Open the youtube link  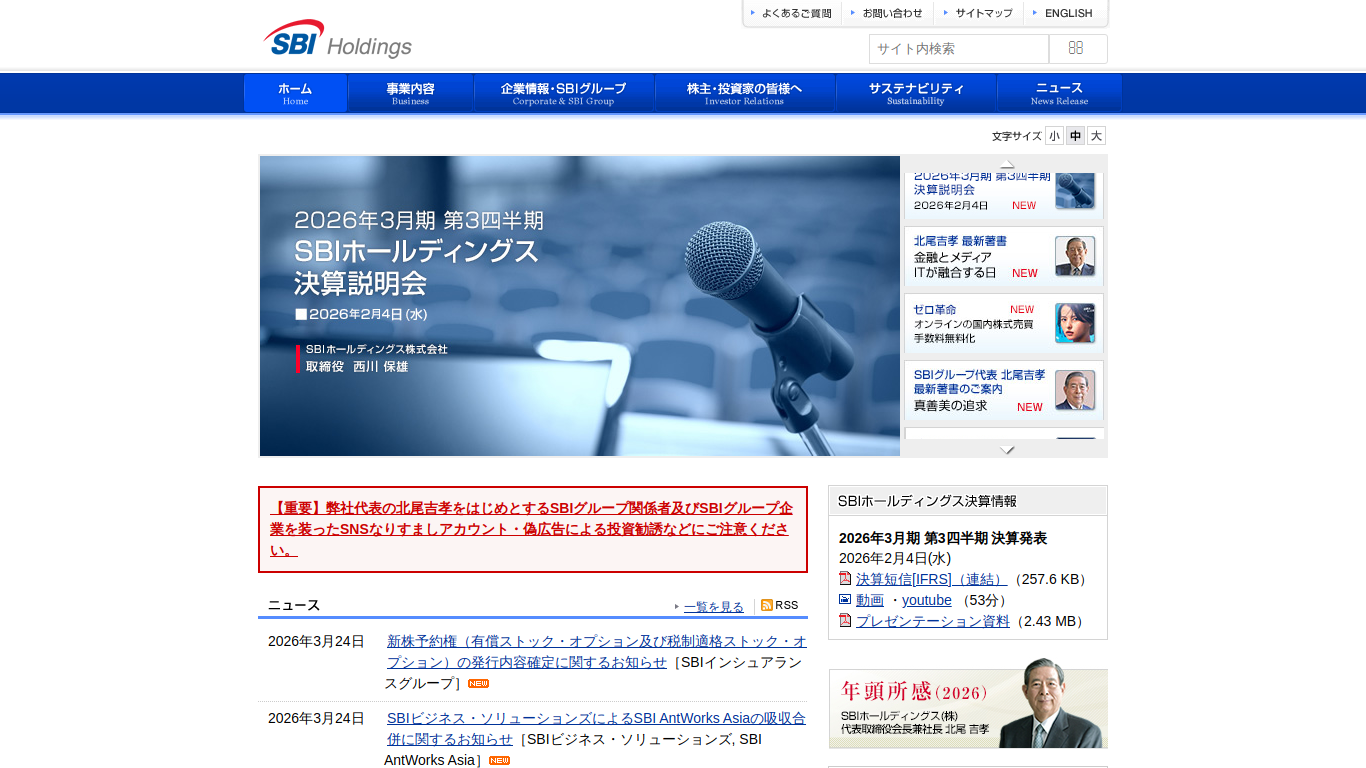(x=927, y=600)
